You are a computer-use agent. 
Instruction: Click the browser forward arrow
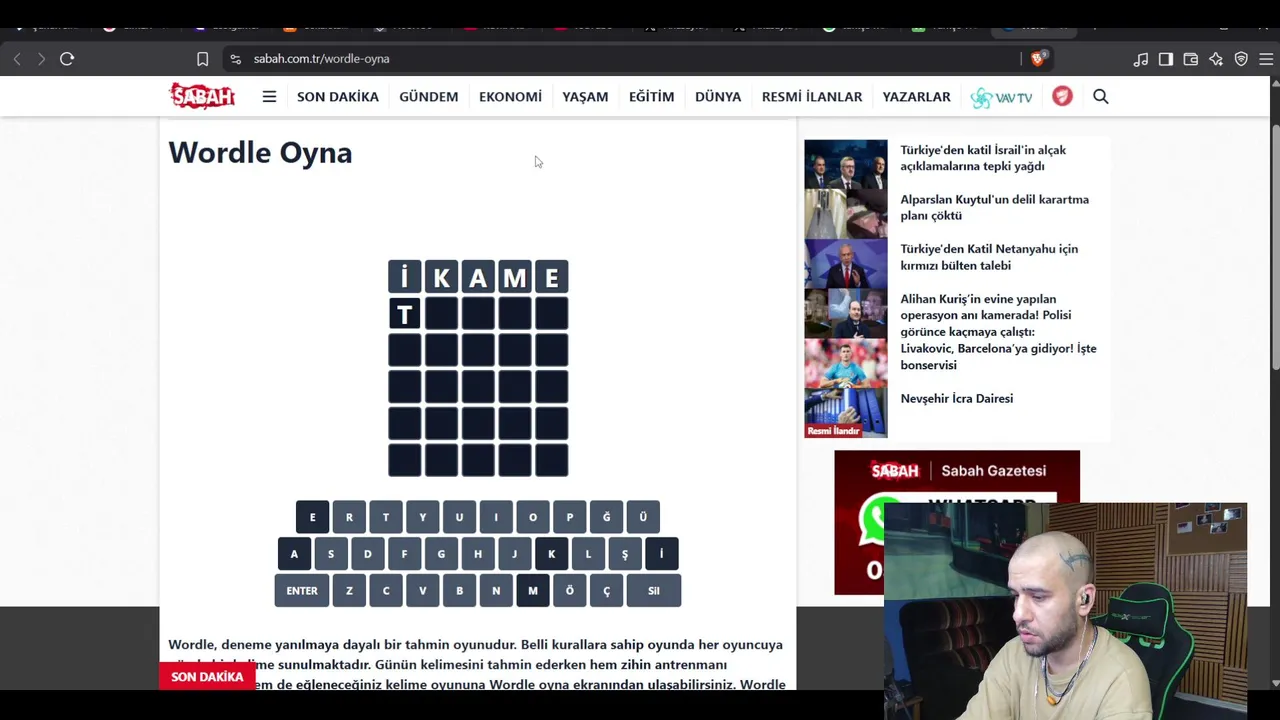click(41, 59)
